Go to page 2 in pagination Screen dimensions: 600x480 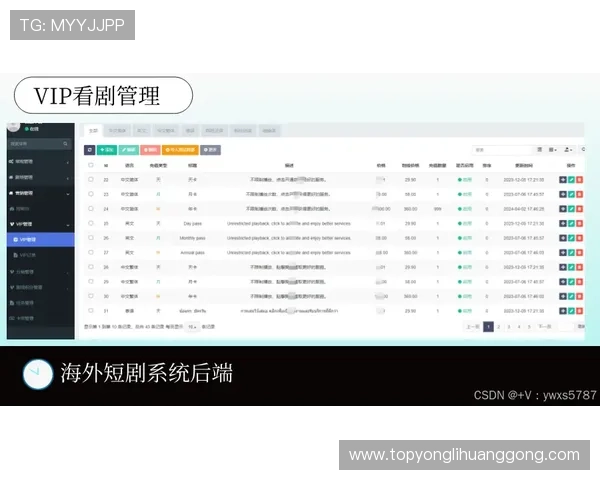coord(499,327)
